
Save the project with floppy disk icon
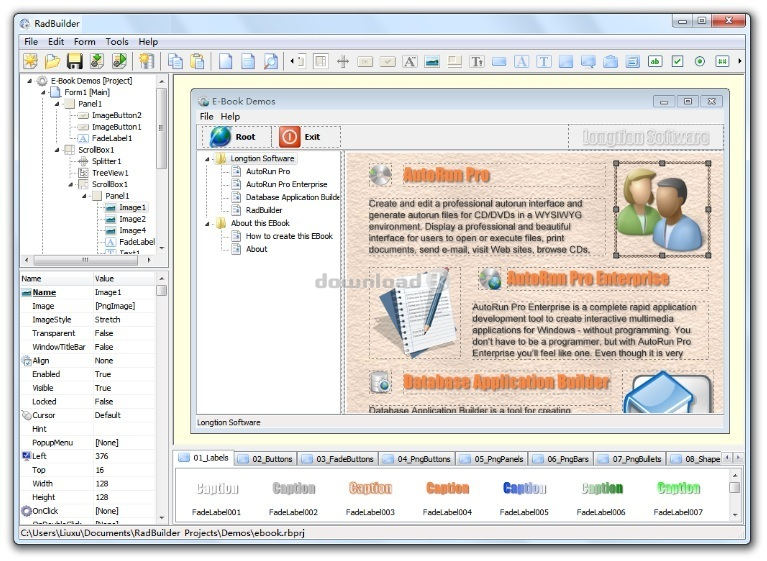pyautogui.click(x=75, y=61)
